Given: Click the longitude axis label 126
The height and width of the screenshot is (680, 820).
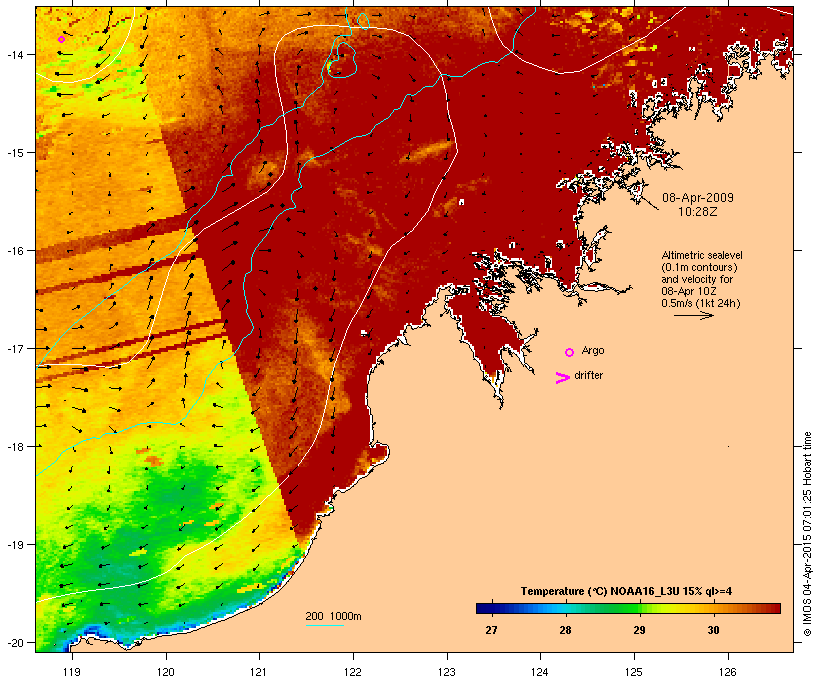Looking at the screenshot, I should point(727,672).
